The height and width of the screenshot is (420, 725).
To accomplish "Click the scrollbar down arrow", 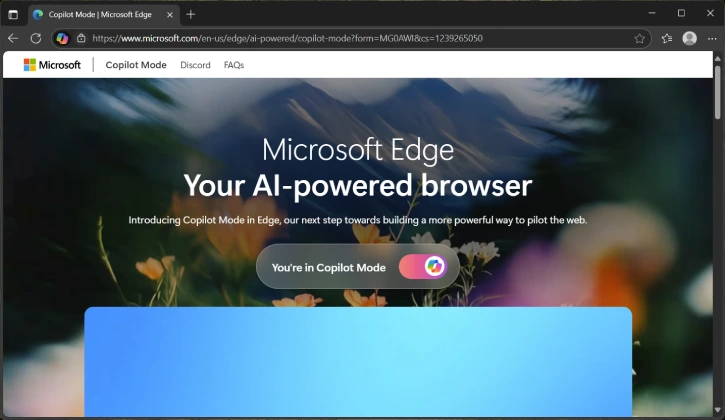I will click(x=718, y=410).
